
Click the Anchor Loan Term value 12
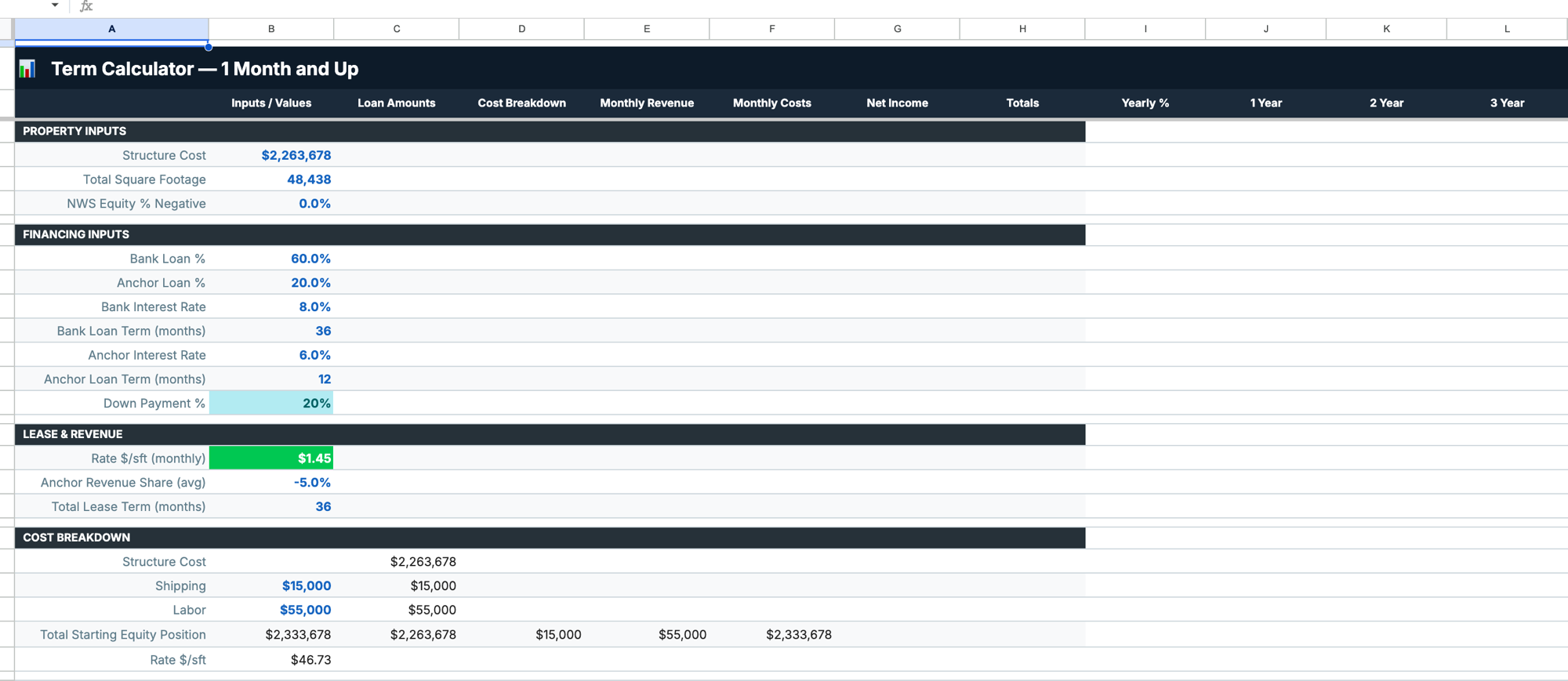pyautogui.click(x=325, y=379)
